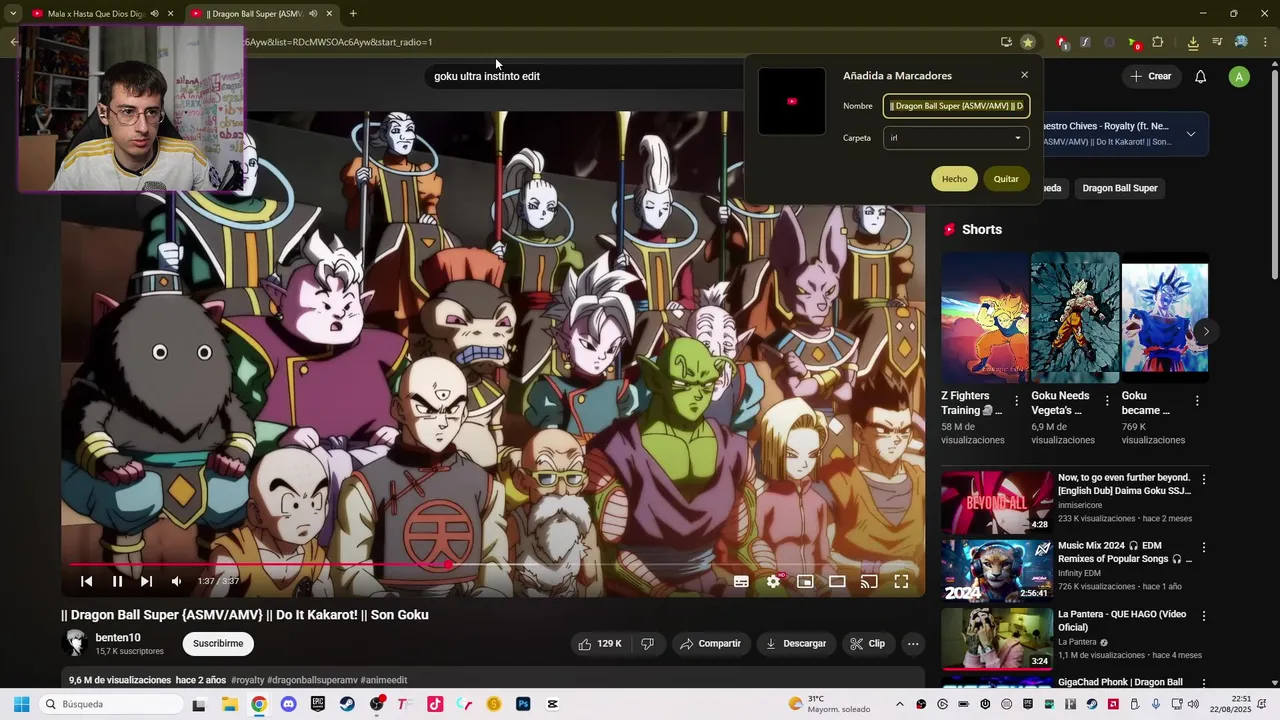Viewport: 1280px width, 720px height.
Task: Open Music Mix 2024 EDM video title
Action: [1125, 552]
